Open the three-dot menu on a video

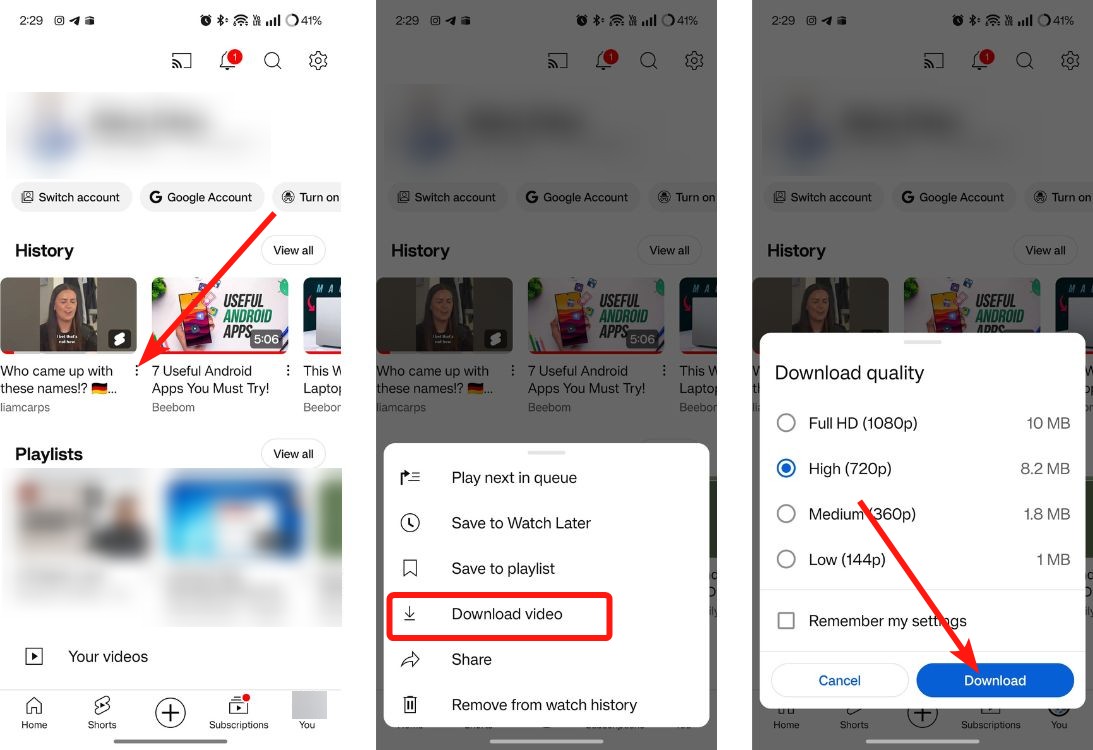(x=136, y=371)
